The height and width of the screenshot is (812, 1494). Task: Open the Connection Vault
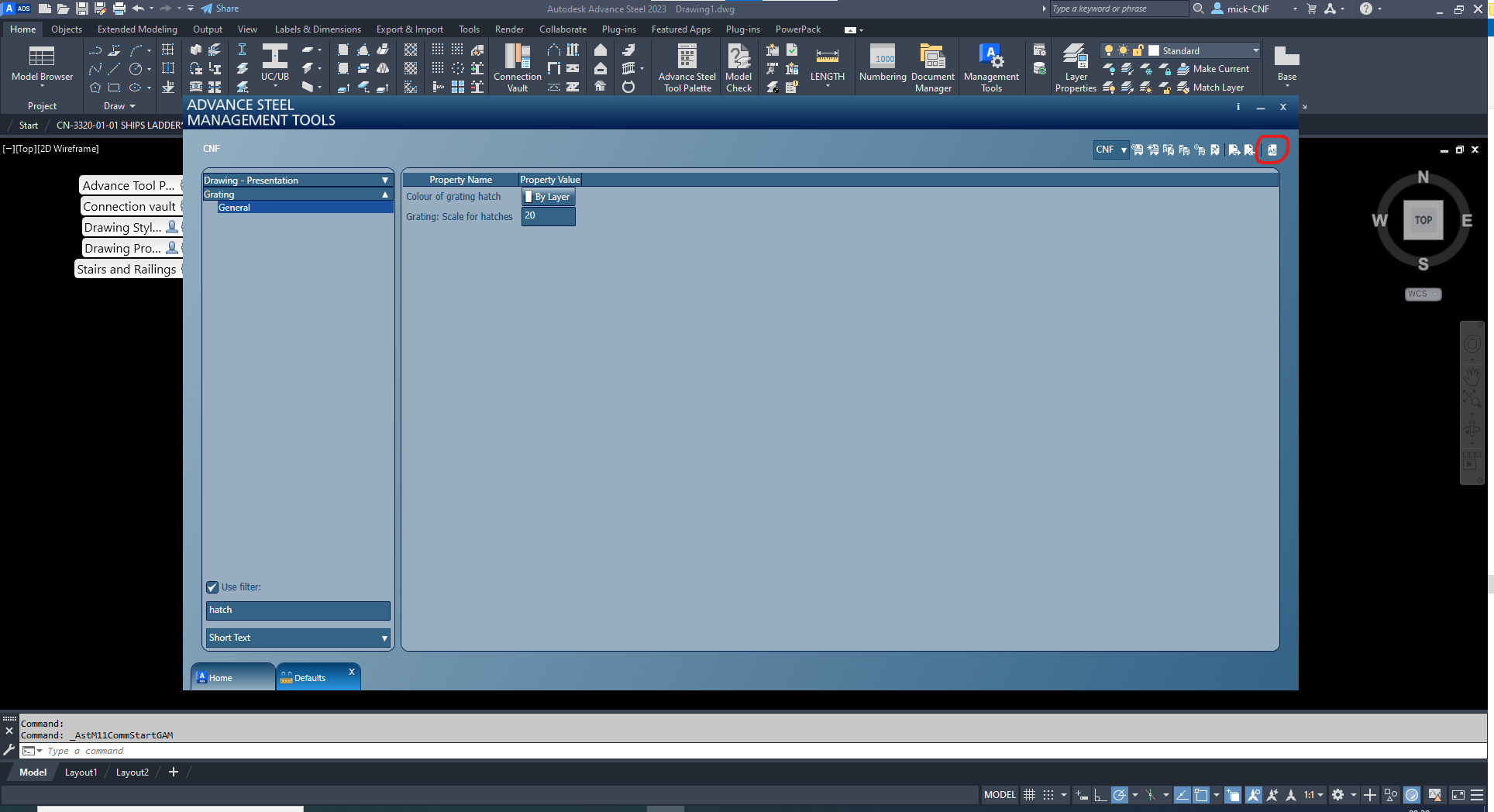[518, 68]
